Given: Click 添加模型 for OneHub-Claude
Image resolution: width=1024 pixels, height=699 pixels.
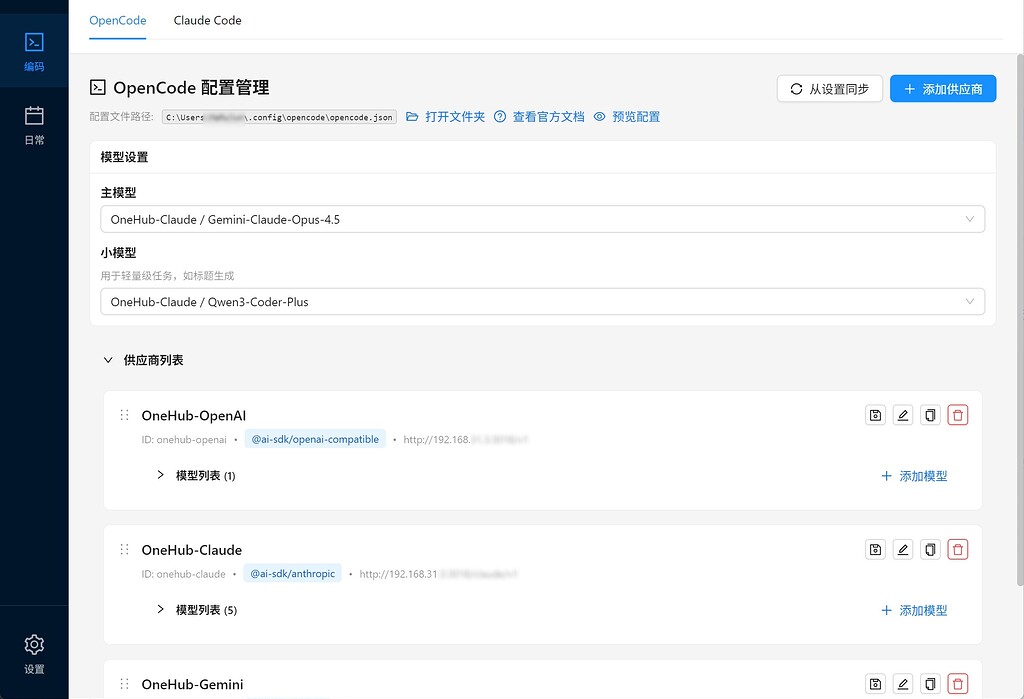Looking at the screenshot, I should (x=914, y=611).
